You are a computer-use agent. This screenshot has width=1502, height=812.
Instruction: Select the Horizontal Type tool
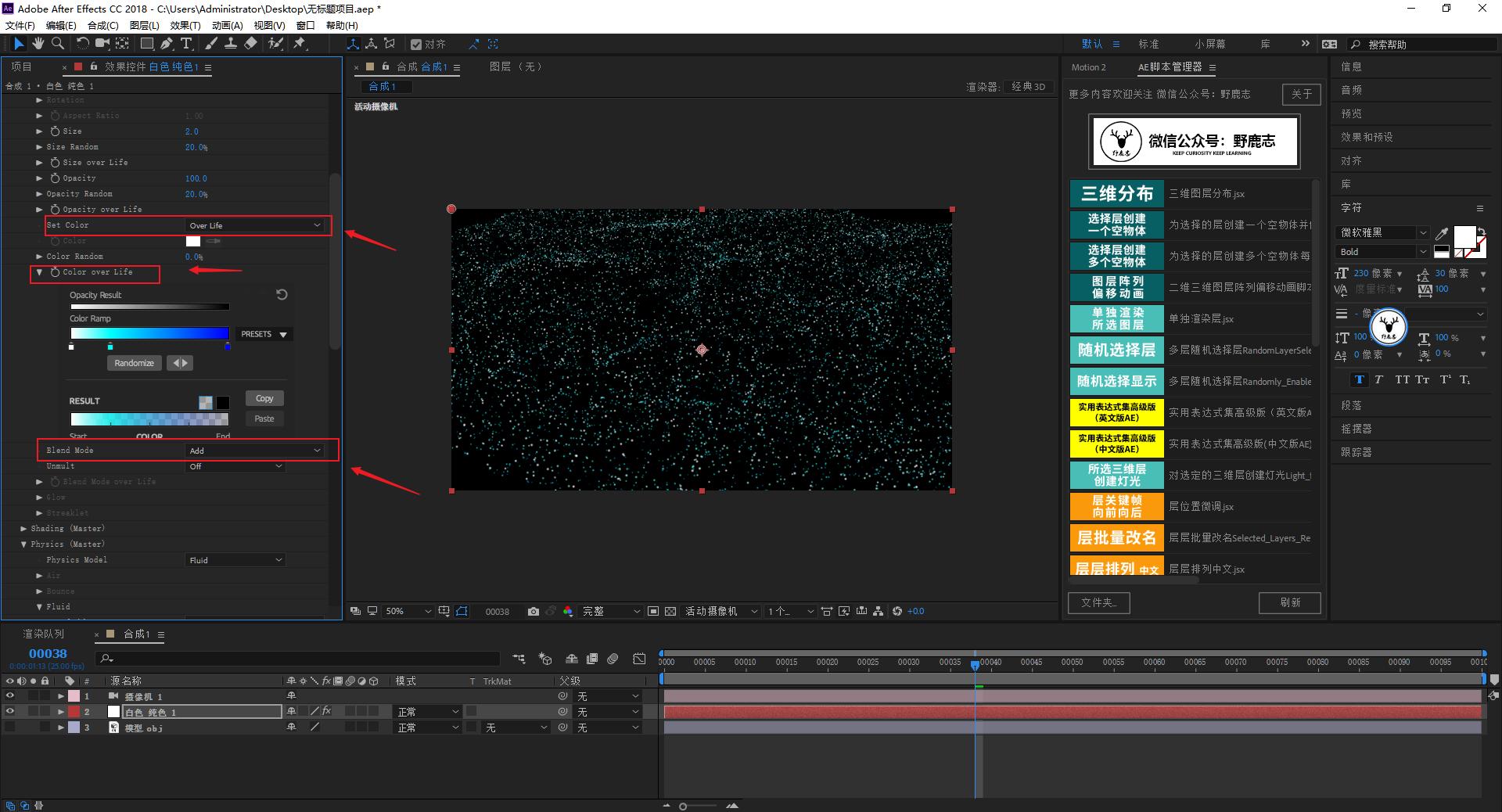tap(186, 44)
